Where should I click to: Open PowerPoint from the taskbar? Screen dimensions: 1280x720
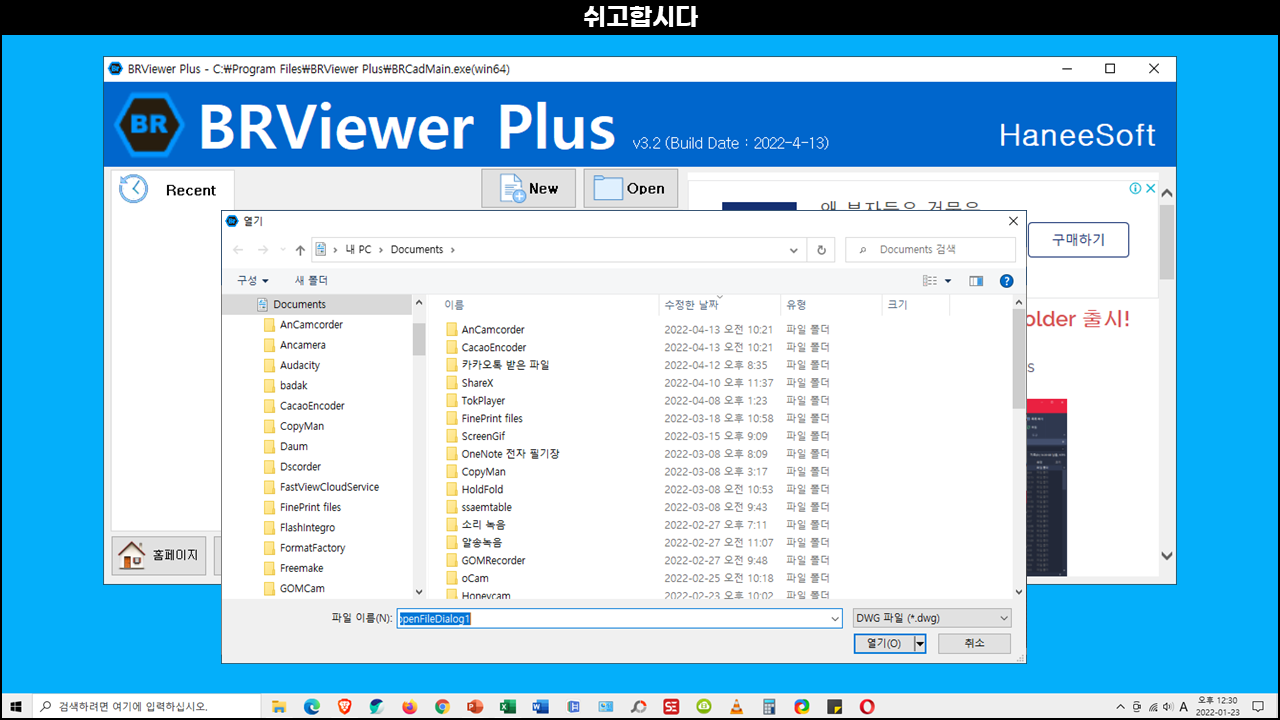(475, 706)
